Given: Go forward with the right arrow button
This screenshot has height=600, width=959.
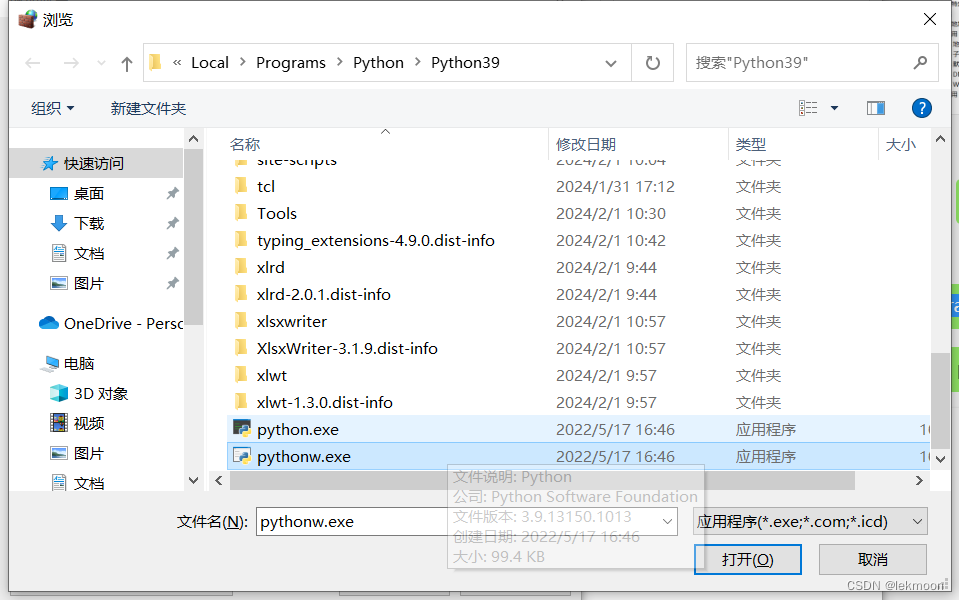Looking at the screenshot, I should pos(71,63).
